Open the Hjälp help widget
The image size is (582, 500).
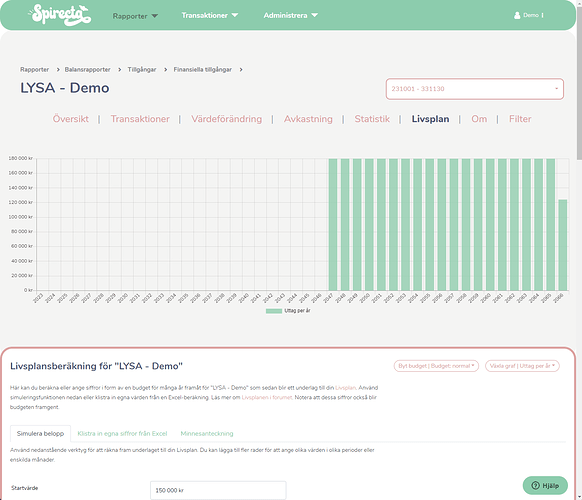(x=545, y=485)
